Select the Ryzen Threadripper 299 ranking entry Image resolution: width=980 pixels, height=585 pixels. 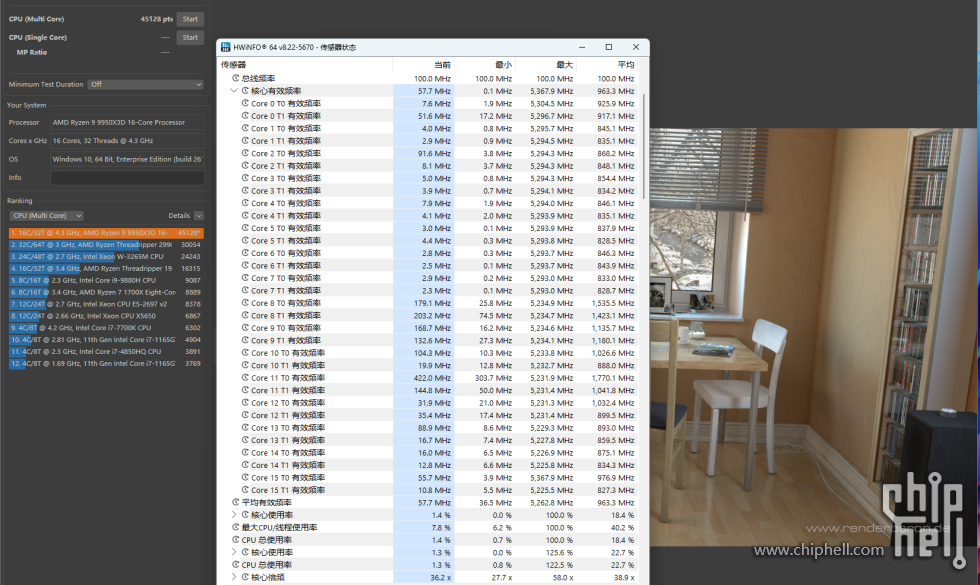coord(106,244)
